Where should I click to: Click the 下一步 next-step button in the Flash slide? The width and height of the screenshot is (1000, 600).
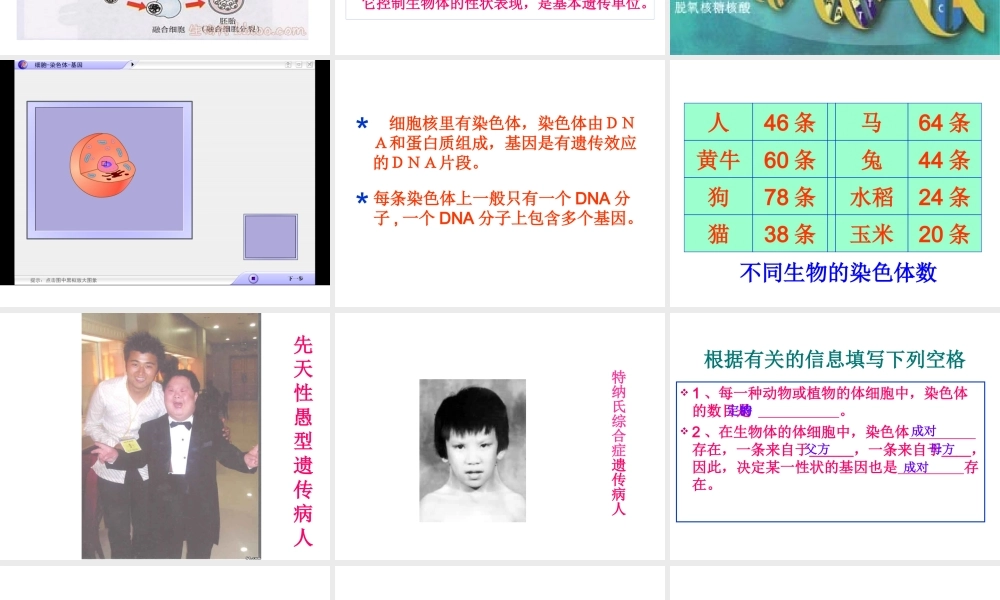(295, 279)
